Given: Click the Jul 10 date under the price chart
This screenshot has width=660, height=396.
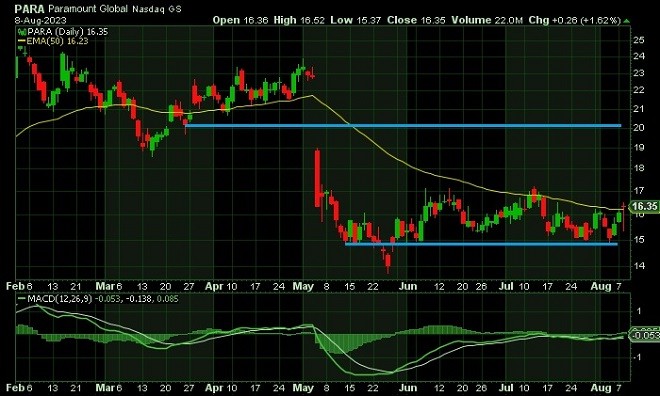Looking at the screenshot, I should pyautogui.click(x=514, y=287).
